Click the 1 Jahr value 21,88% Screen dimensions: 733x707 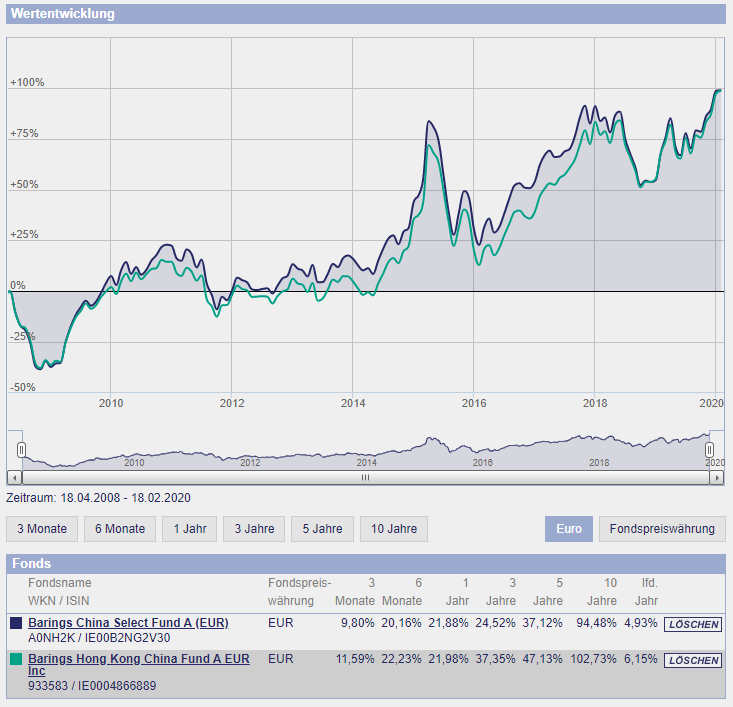coord(448,623)
